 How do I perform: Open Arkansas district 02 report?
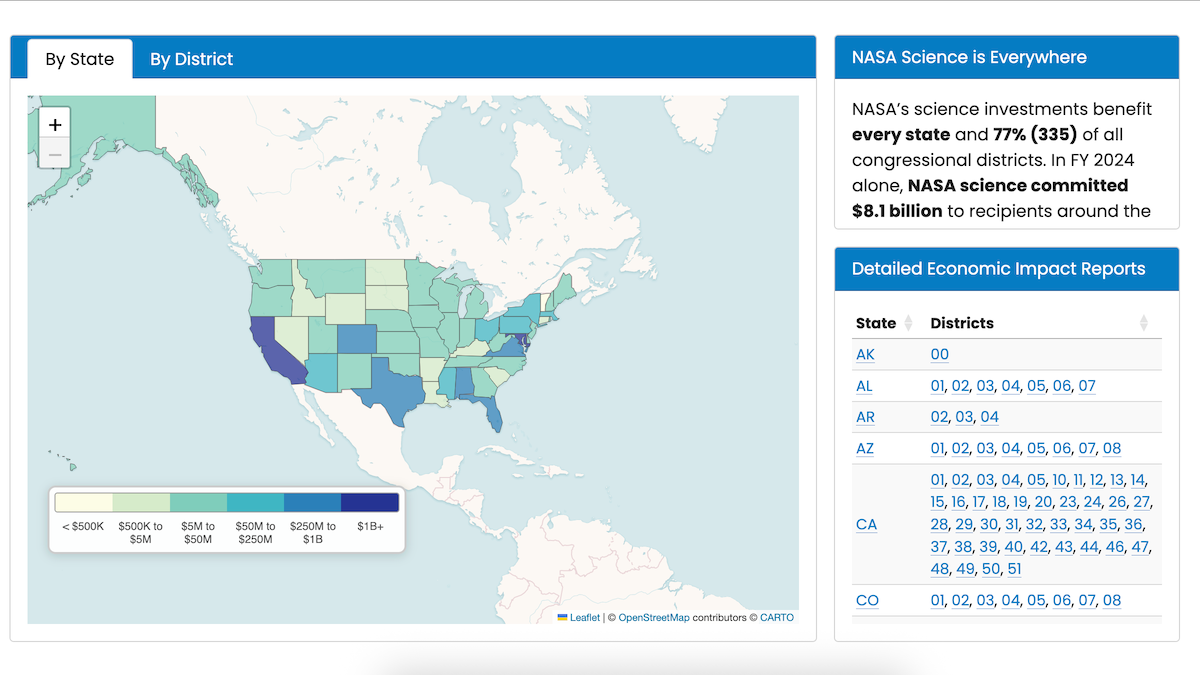(x=940, y=417)
